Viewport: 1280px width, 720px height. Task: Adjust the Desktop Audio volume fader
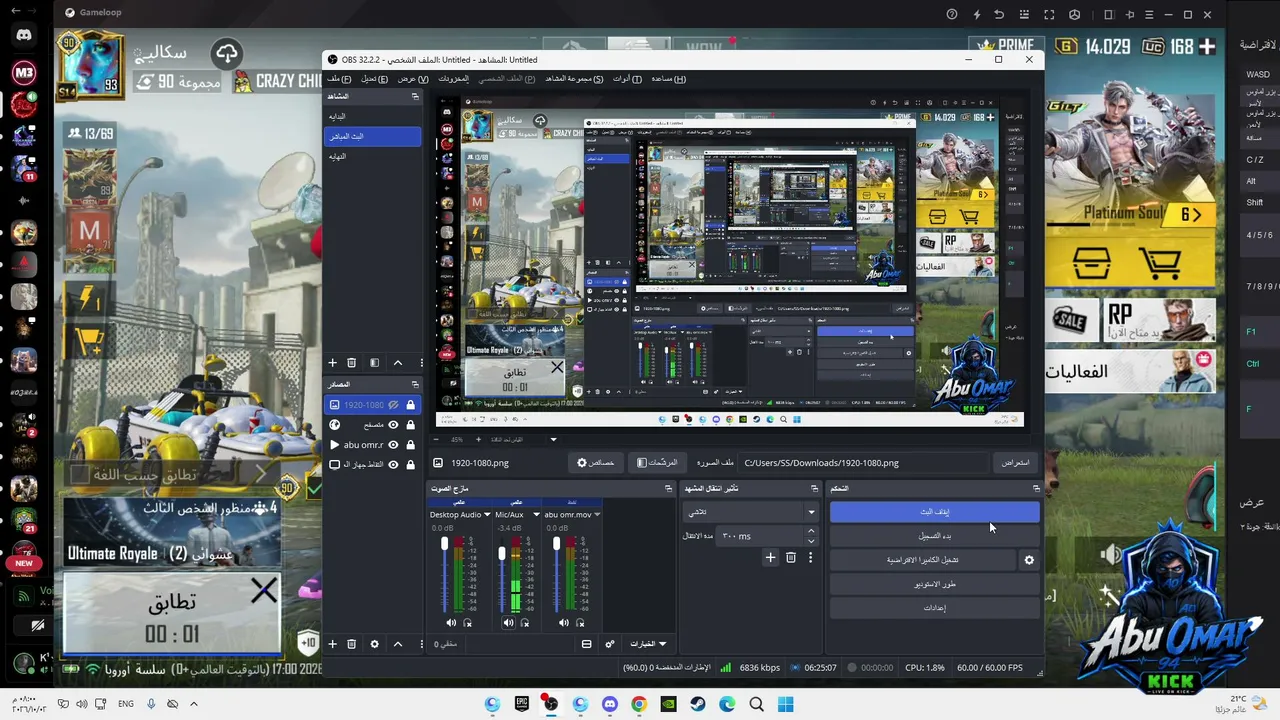(445, 544)
